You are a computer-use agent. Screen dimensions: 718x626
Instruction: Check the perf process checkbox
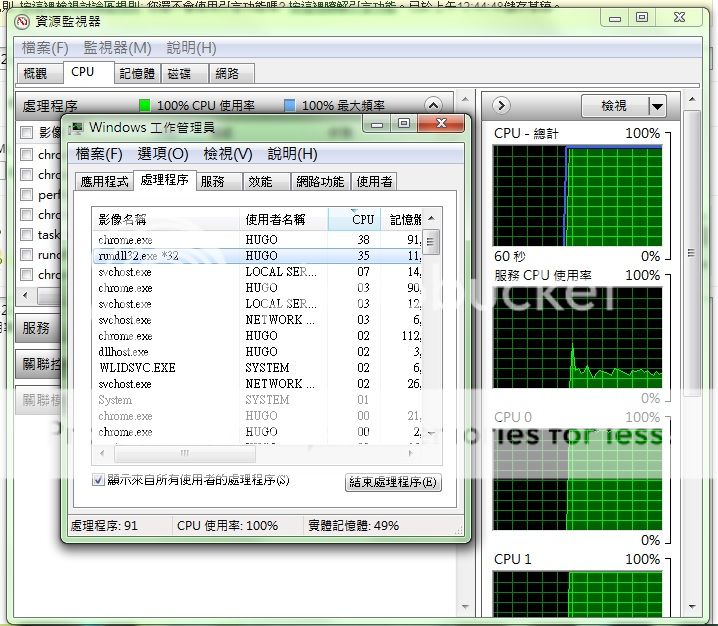point(27,195)
